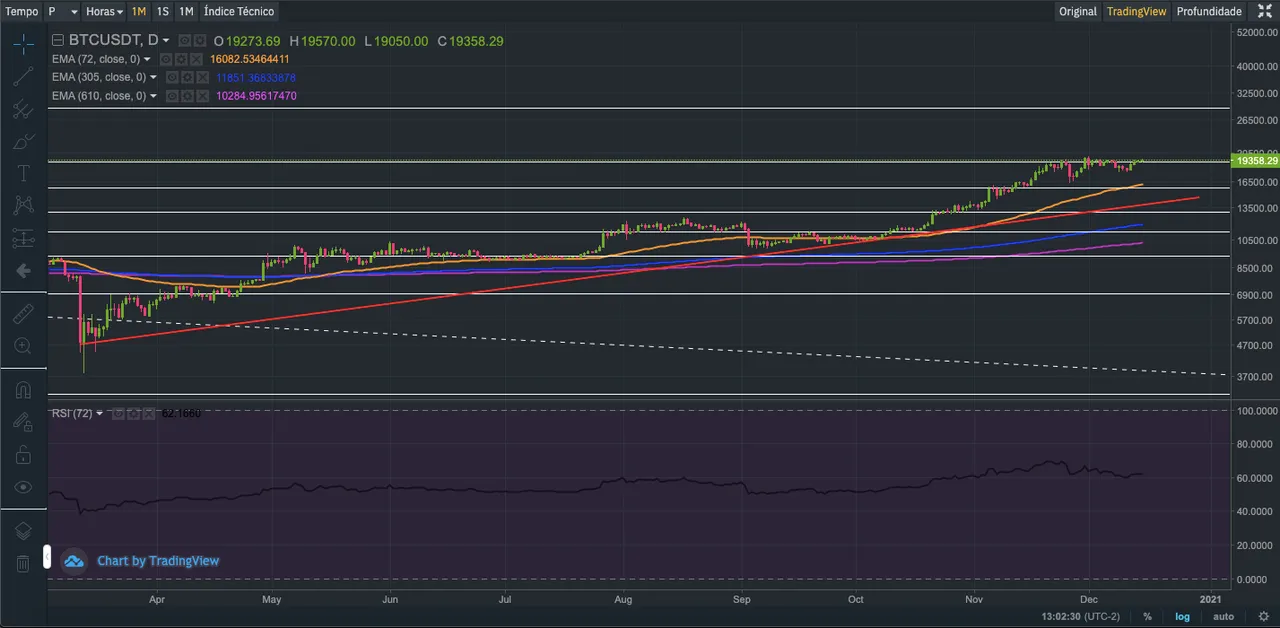
Task: Toggle visibility of BTCUSDT series
Action: pyautogui.click(x=185, y=40)
